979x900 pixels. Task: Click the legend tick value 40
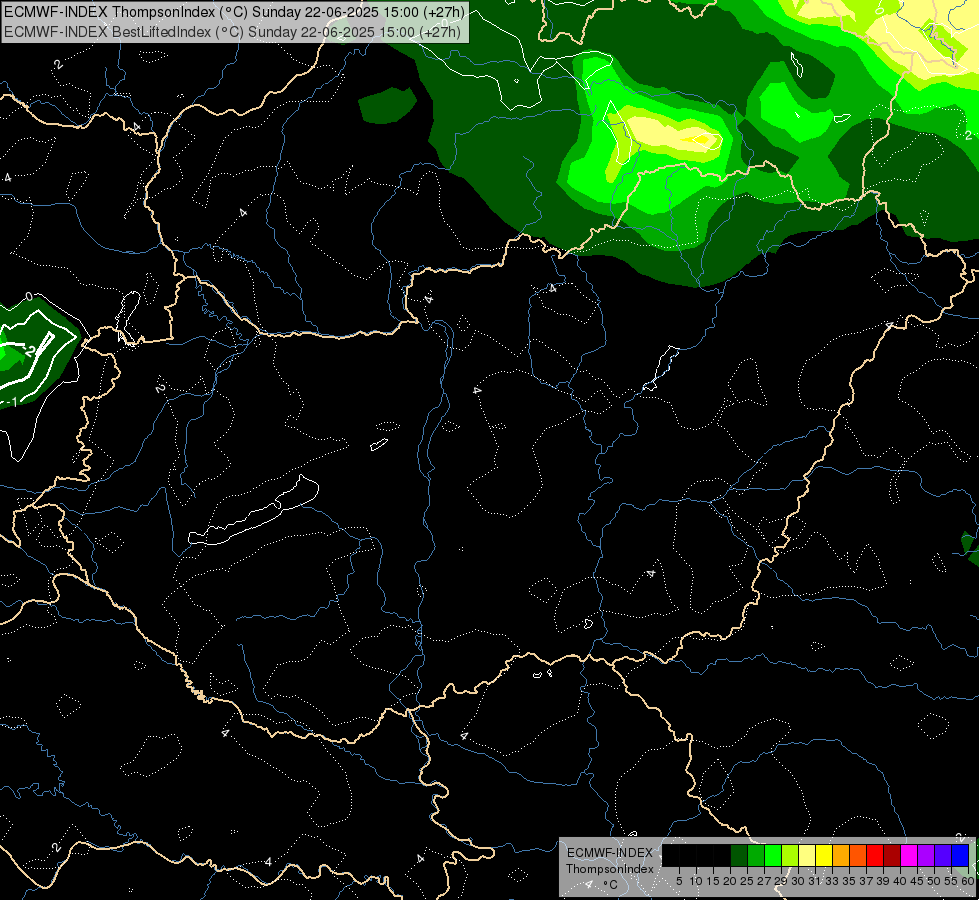click(900, 881)
